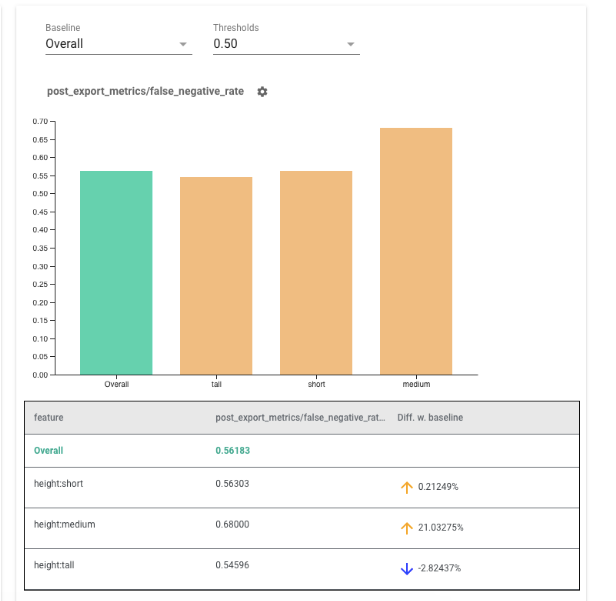Click the Diff. w. baseline column header
Viewport: 616px width, 601px height.
click(430, 418)
